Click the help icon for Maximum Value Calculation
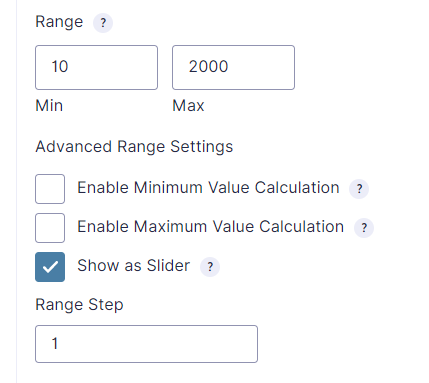Screen dimensions: 429x383 click(x=364, y=228)
